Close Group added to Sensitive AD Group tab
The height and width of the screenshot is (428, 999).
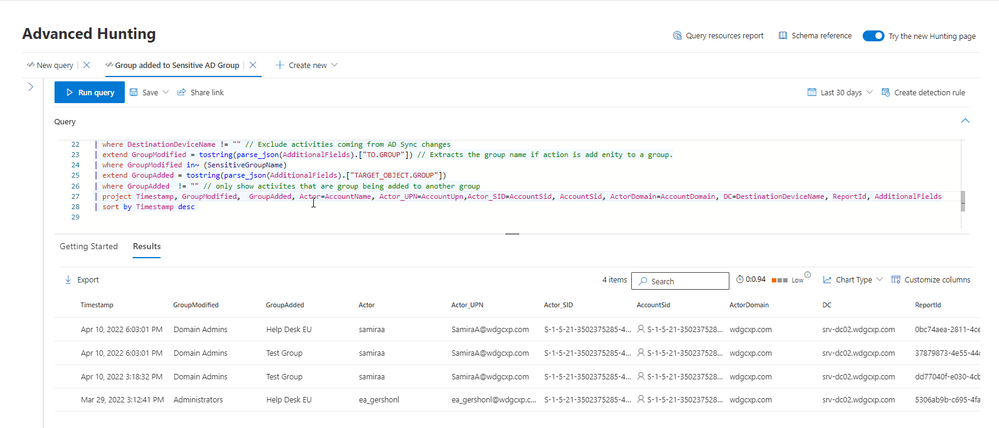[x=253, y=65]
